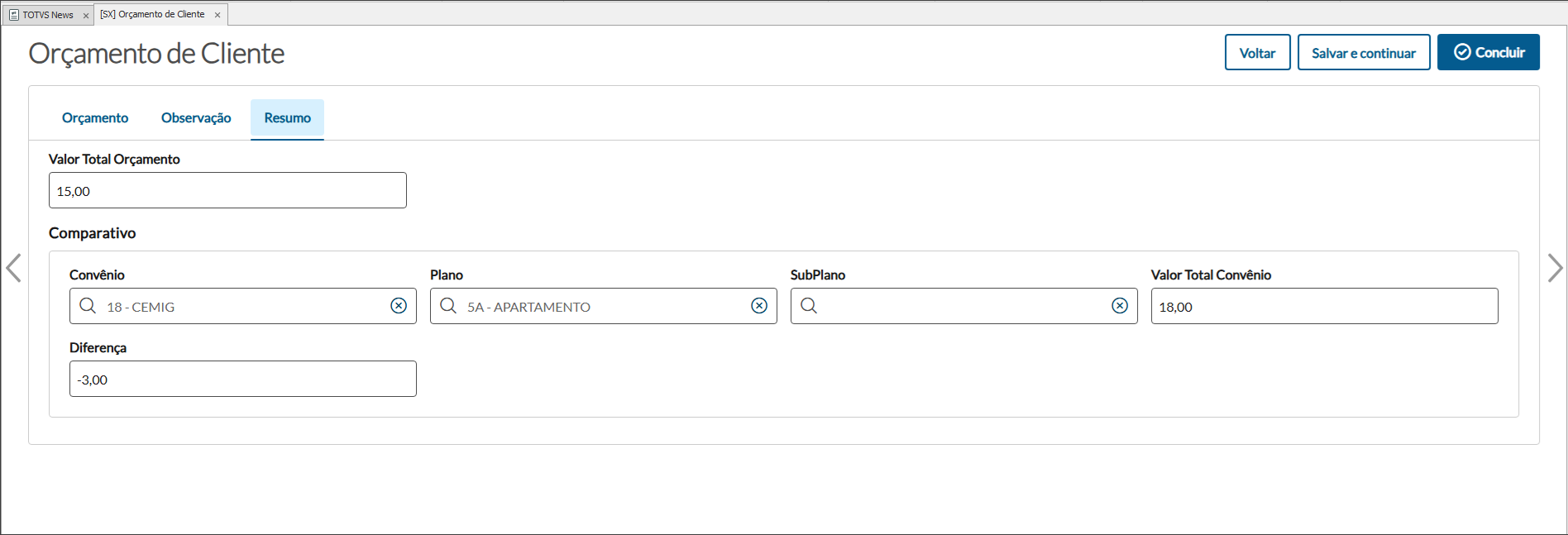Screen dimensions: 1568x535
Task: Clear the Plano field with its X icon
Action: click(x=759, y=306)
